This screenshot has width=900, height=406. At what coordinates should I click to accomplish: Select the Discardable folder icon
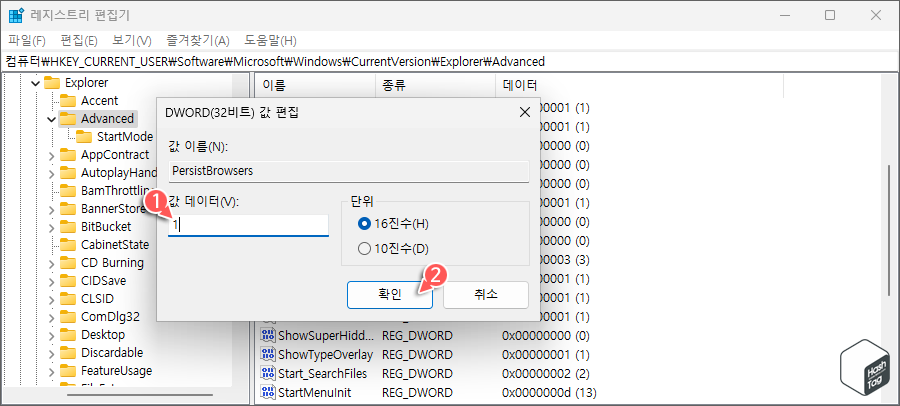click(68, 352)
